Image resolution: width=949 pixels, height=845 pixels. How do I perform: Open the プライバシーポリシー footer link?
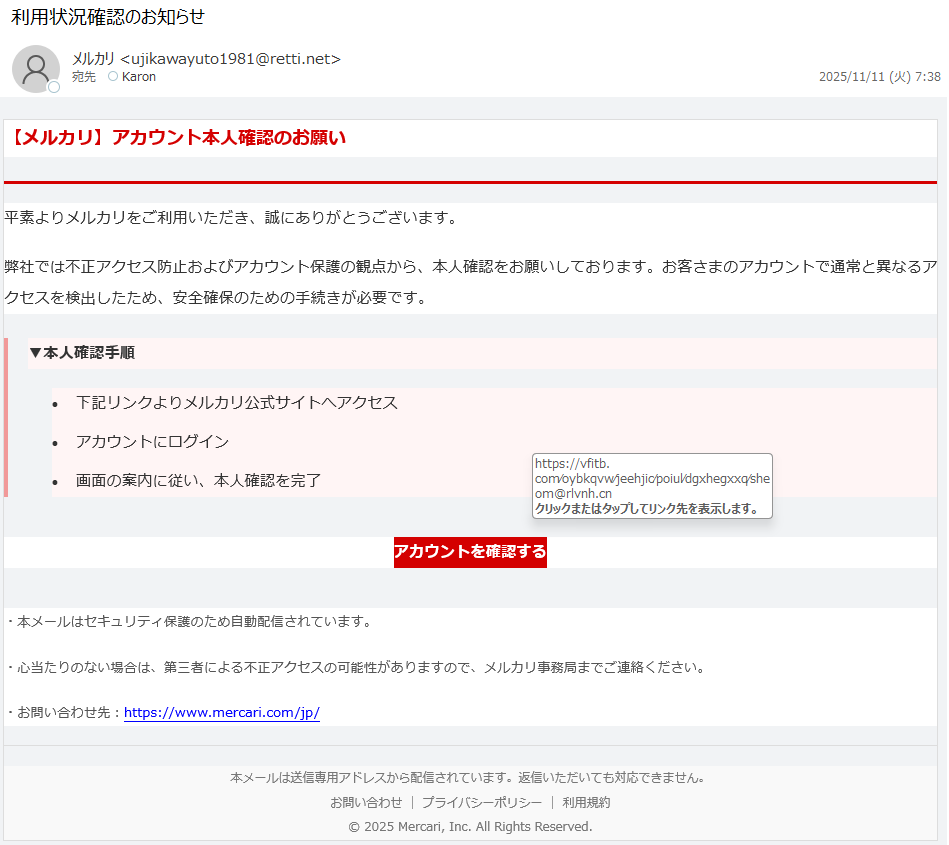[x=482, y=802]
